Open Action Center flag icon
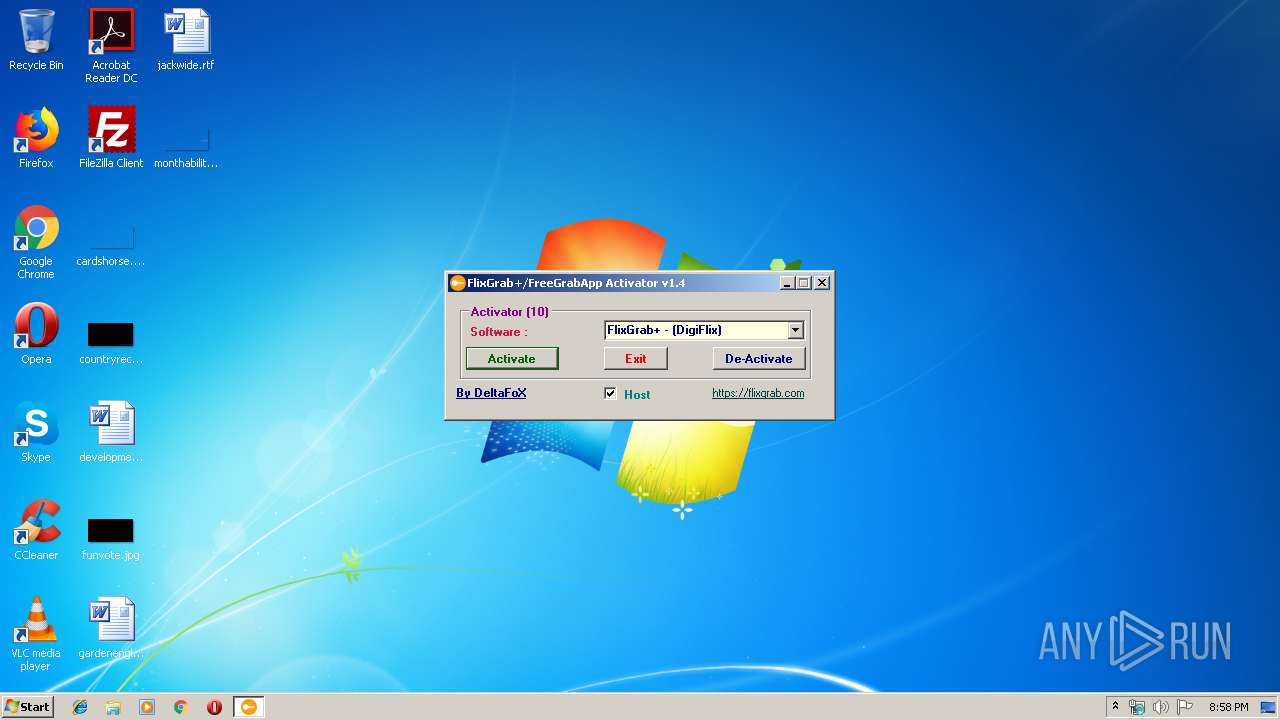Image resolution: width=1280 pixels, height=720 pixels. pyautogui.click(x=1184, y=707)
